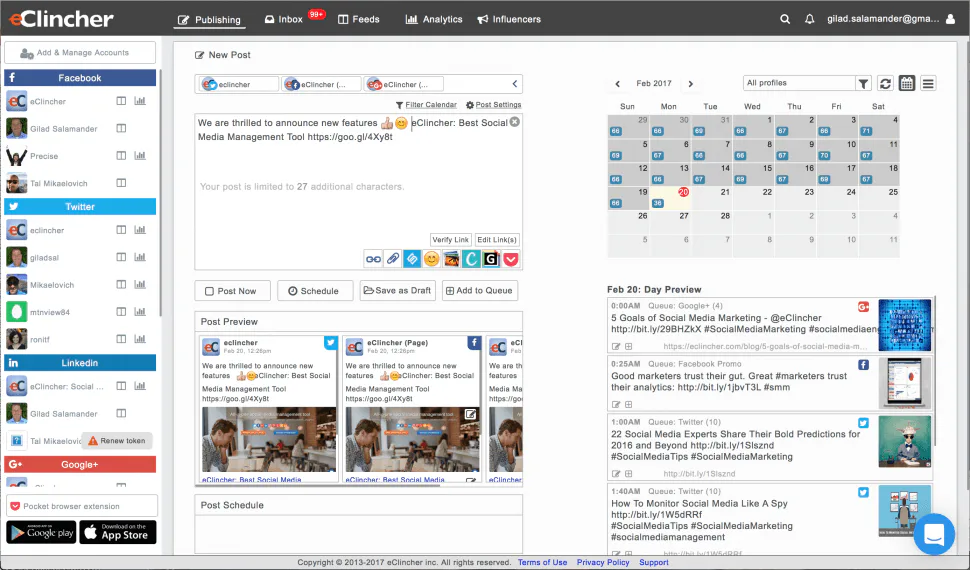Open the photo image library icon
The height and width of the screenshot is (570, 970).
452,259
